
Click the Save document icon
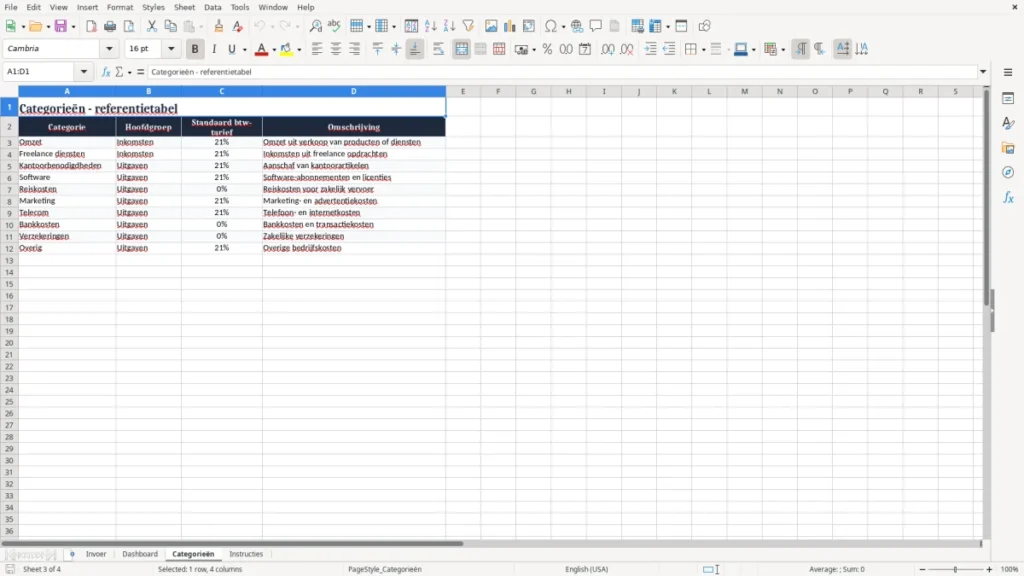(x=61, y=26)
